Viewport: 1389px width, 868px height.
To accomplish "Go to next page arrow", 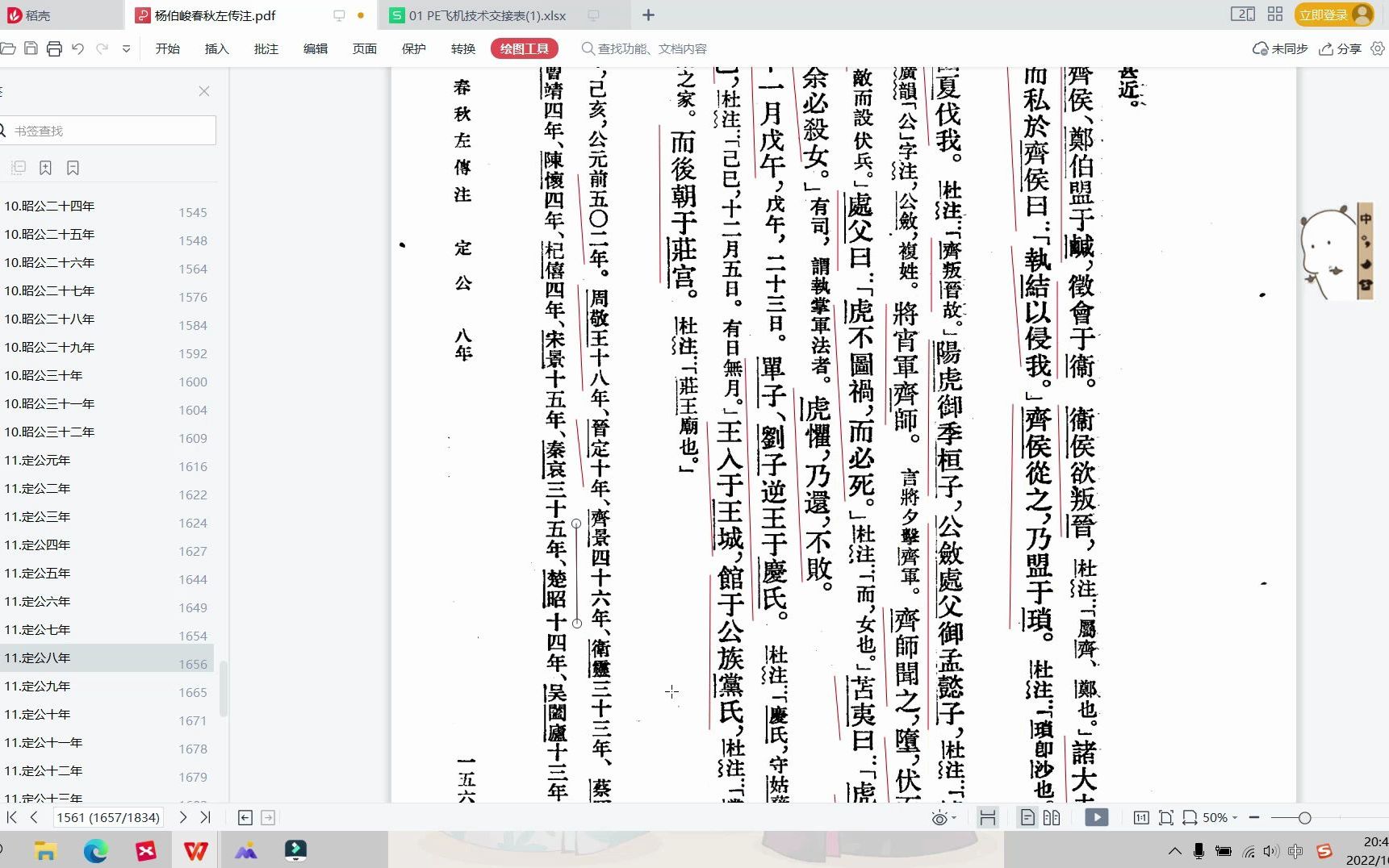I will (183, 817).
